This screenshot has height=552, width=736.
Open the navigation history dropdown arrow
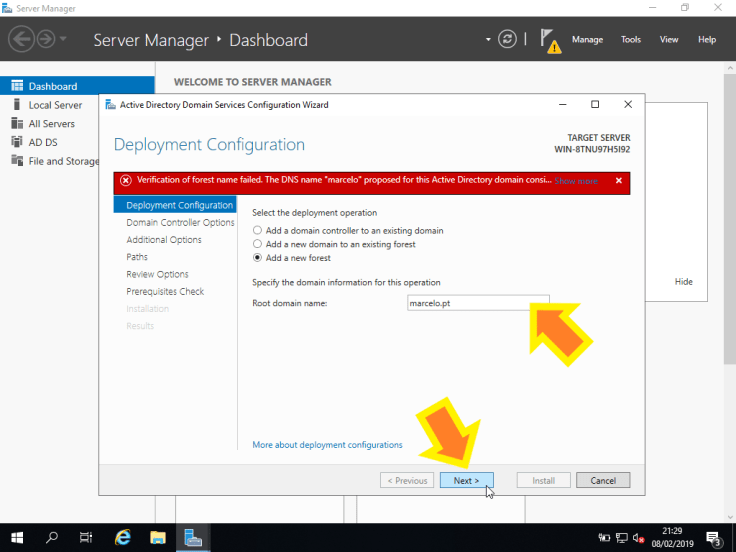pyautogui.click(x=64, y=39)
